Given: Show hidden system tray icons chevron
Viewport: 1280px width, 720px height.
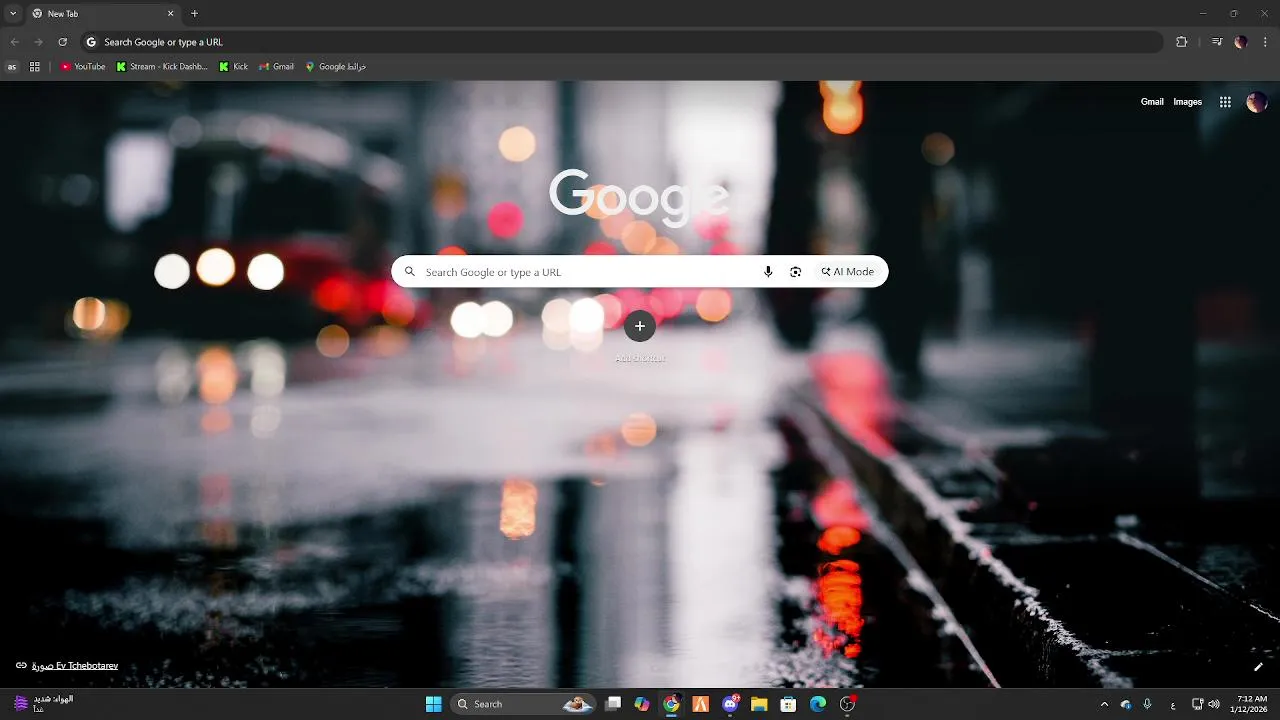Looking at the screenshot, I should (1104, 704).
